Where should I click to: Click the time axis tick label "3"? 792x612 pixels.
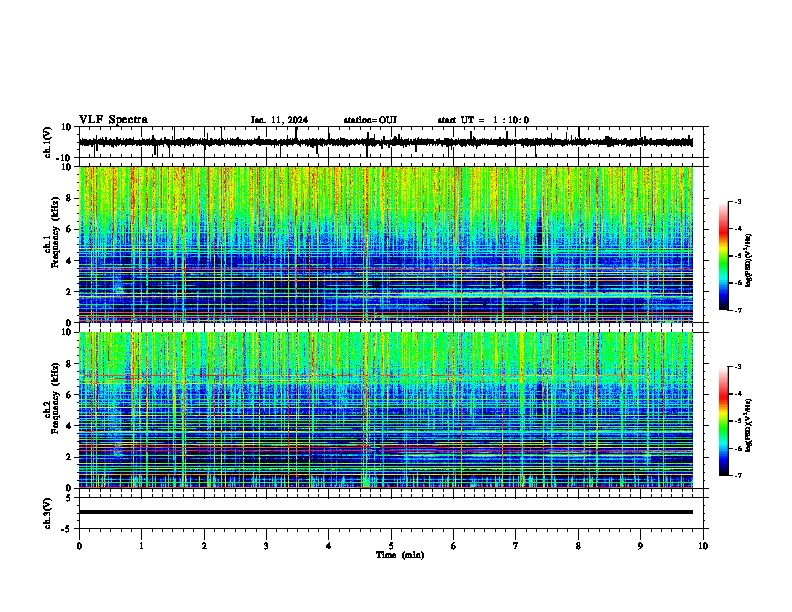click(266, 546)
